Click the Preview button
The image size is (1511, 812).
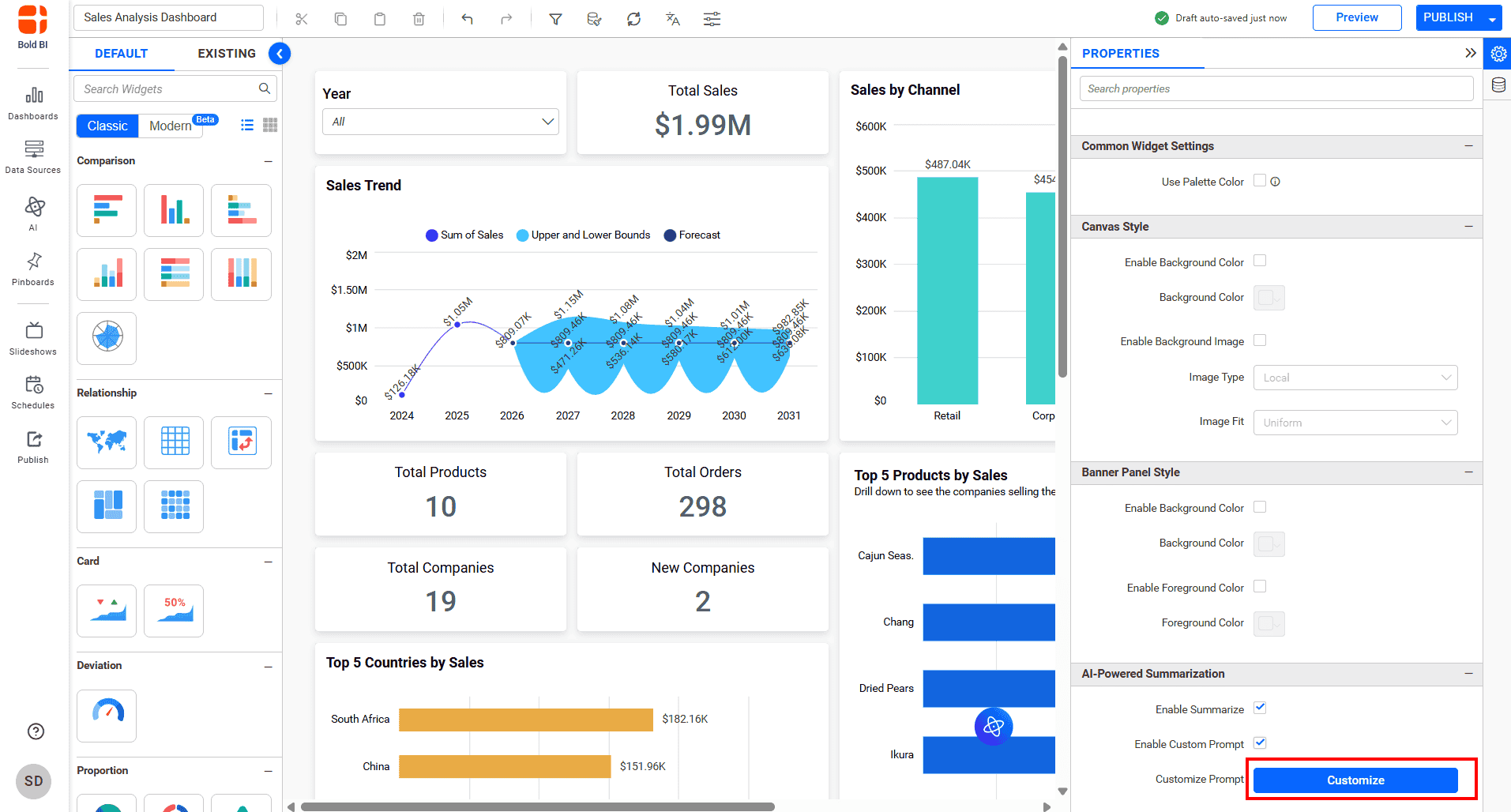click(x=1357, y=17)
